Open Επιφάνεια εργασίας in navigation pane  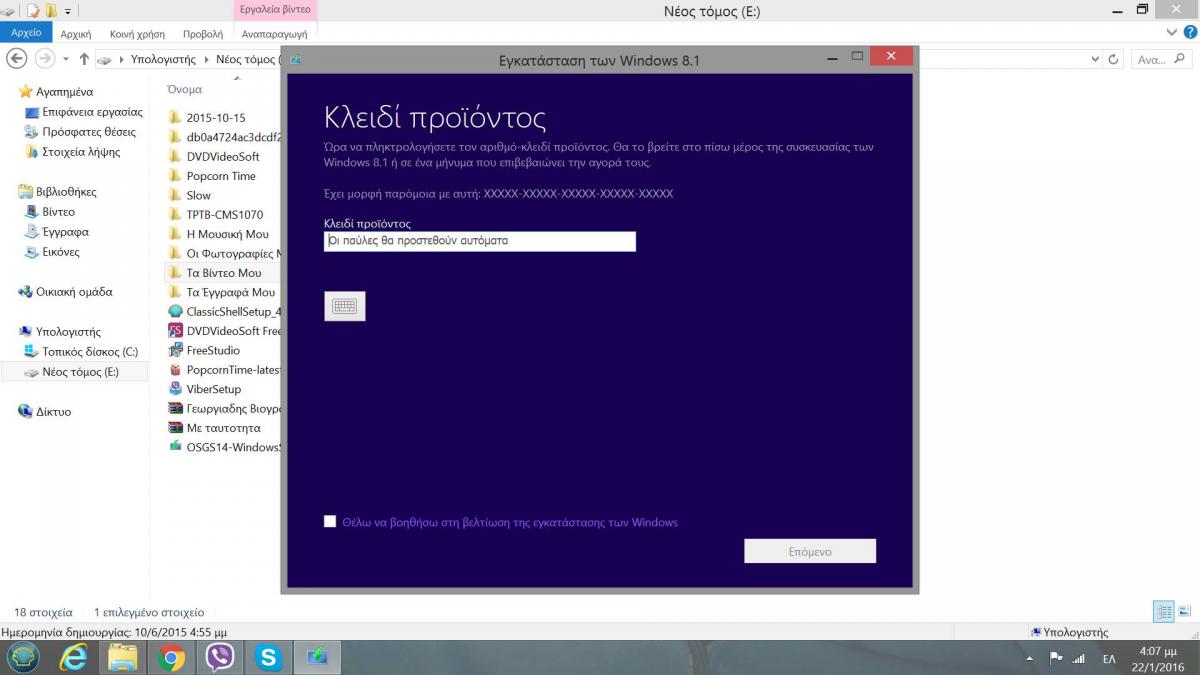point(92,111)
